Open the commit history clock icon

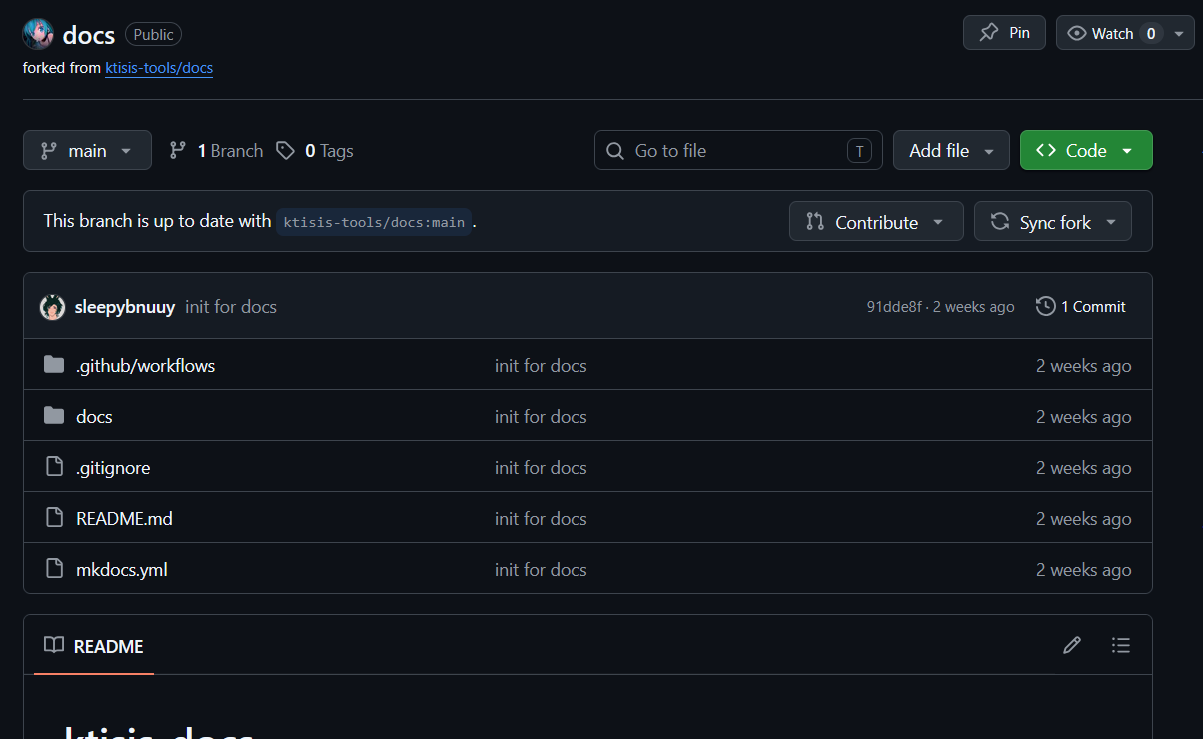[1046, 306]
